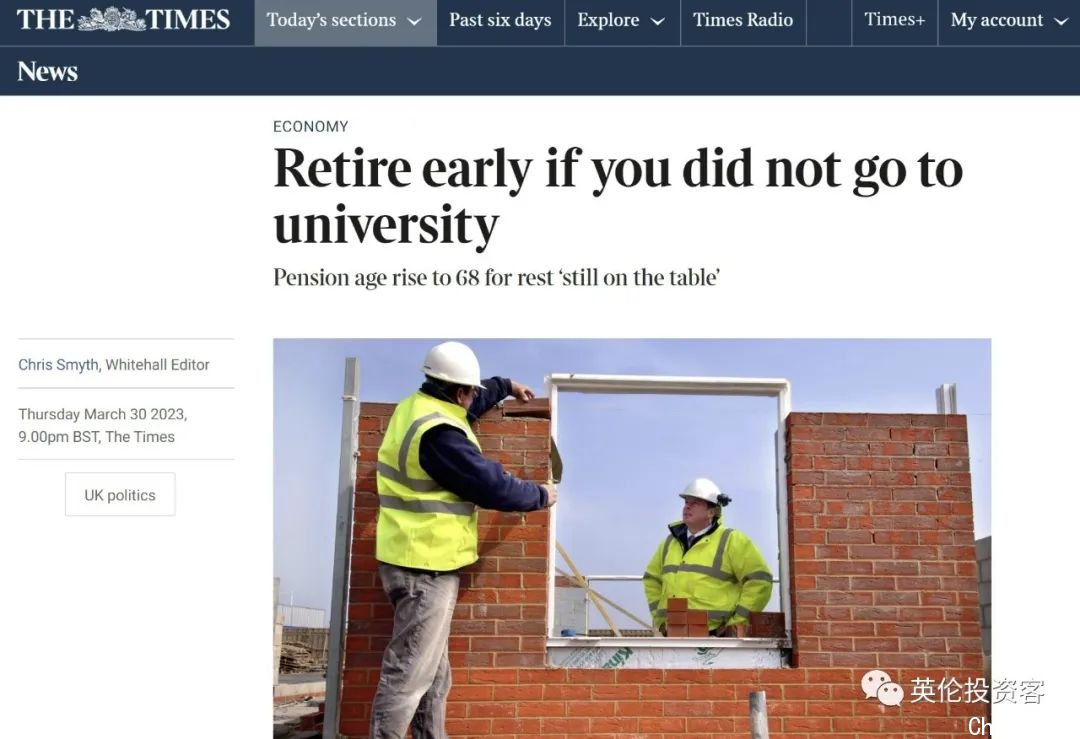Click THE TIMES masthead text
This screenshot has height=739, width=1080.
(123, 19)
